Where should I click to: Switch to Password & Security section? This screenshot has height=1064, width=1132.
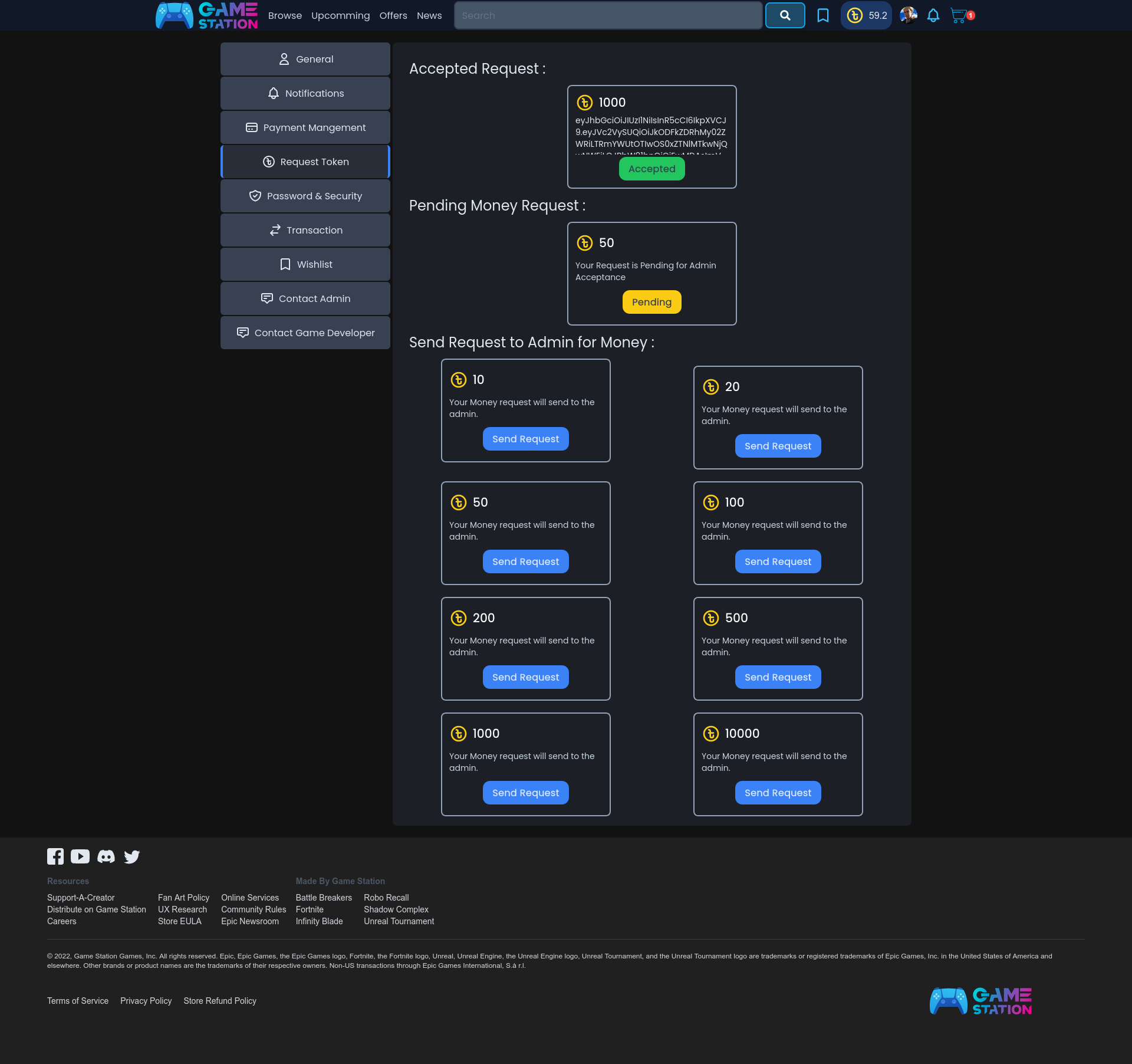[x=305, y=196]
